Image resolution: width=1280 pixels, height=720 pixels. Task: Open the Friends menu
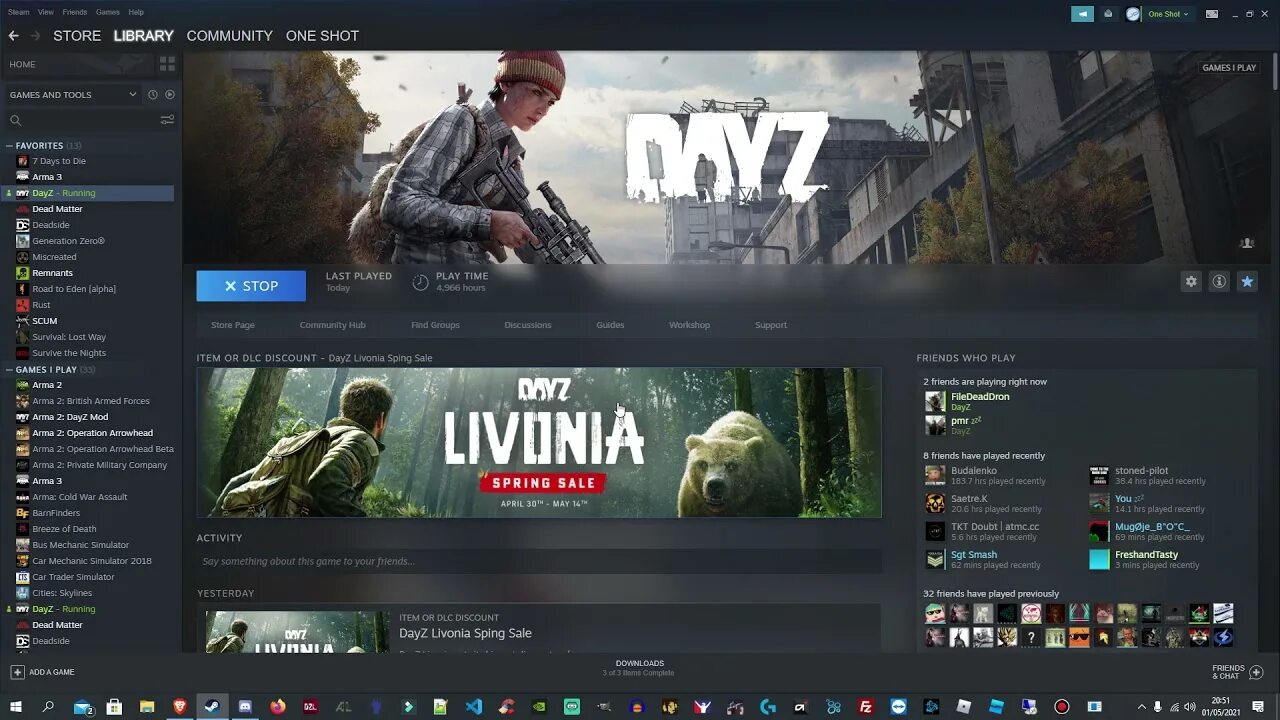click(75, 12)
